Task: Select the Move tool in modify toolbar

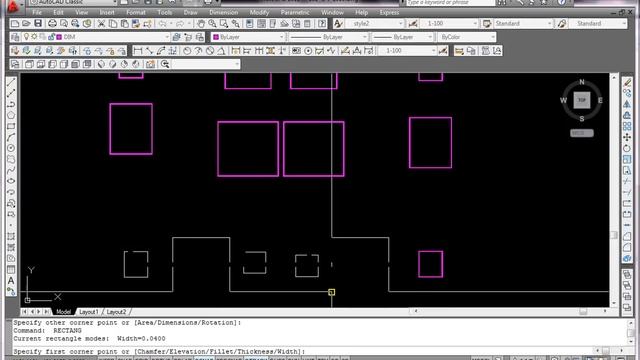Action: (x=627, y=138)
